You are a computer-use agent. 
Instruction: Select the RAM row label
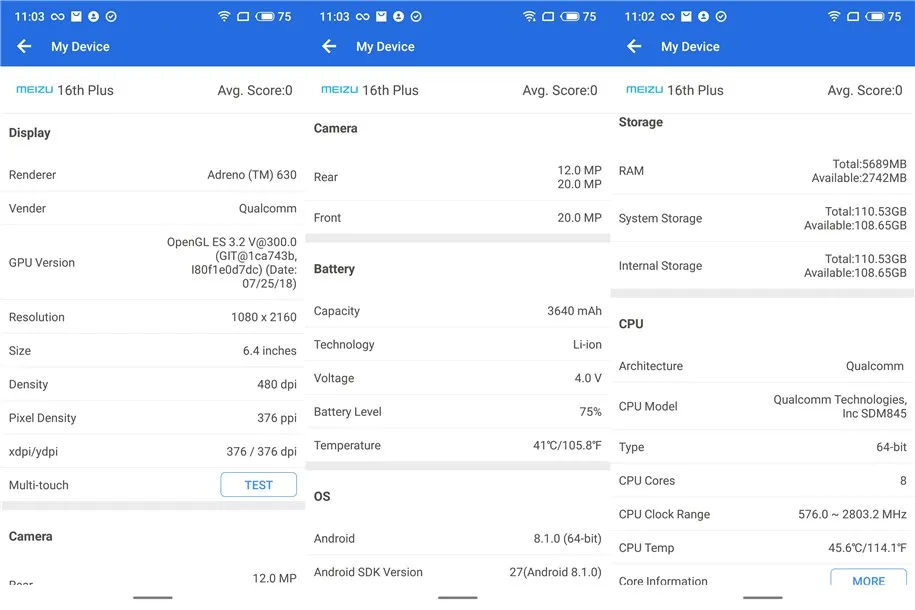(631, 171)
